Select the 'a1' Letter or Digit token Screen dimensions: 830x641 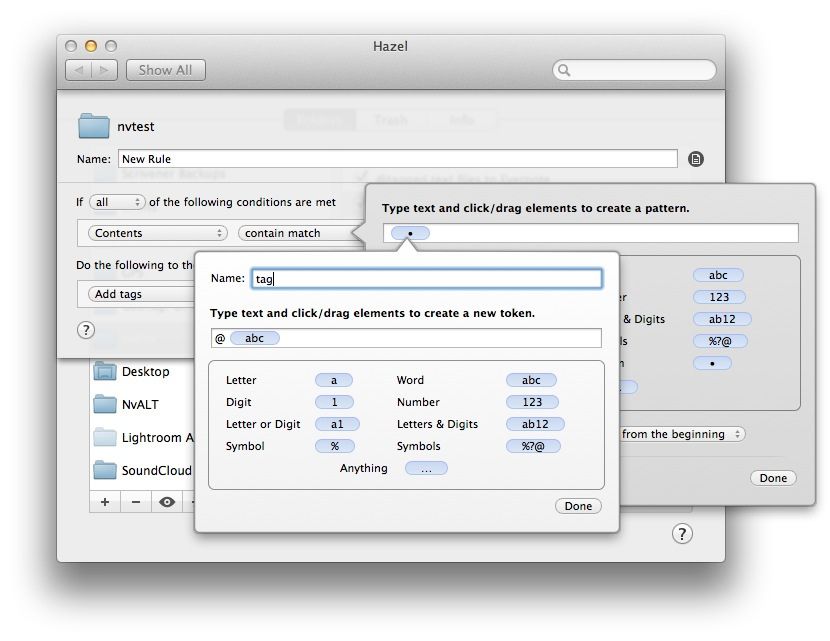333,424
